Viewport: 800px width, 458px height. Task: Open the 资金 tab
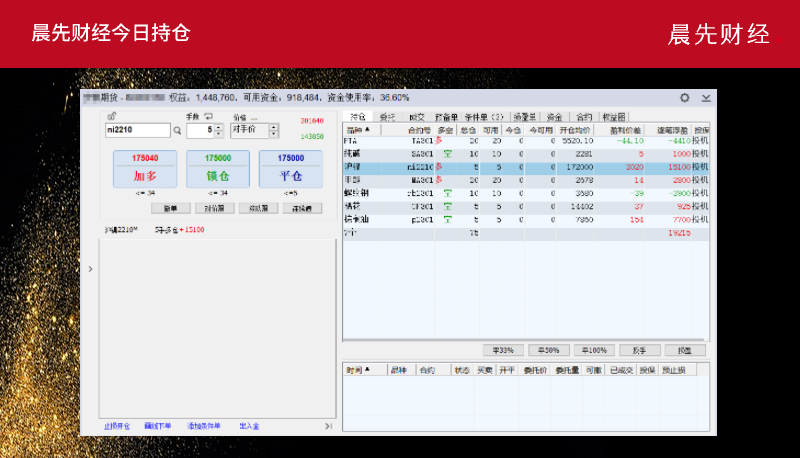(x=554, y=117)
